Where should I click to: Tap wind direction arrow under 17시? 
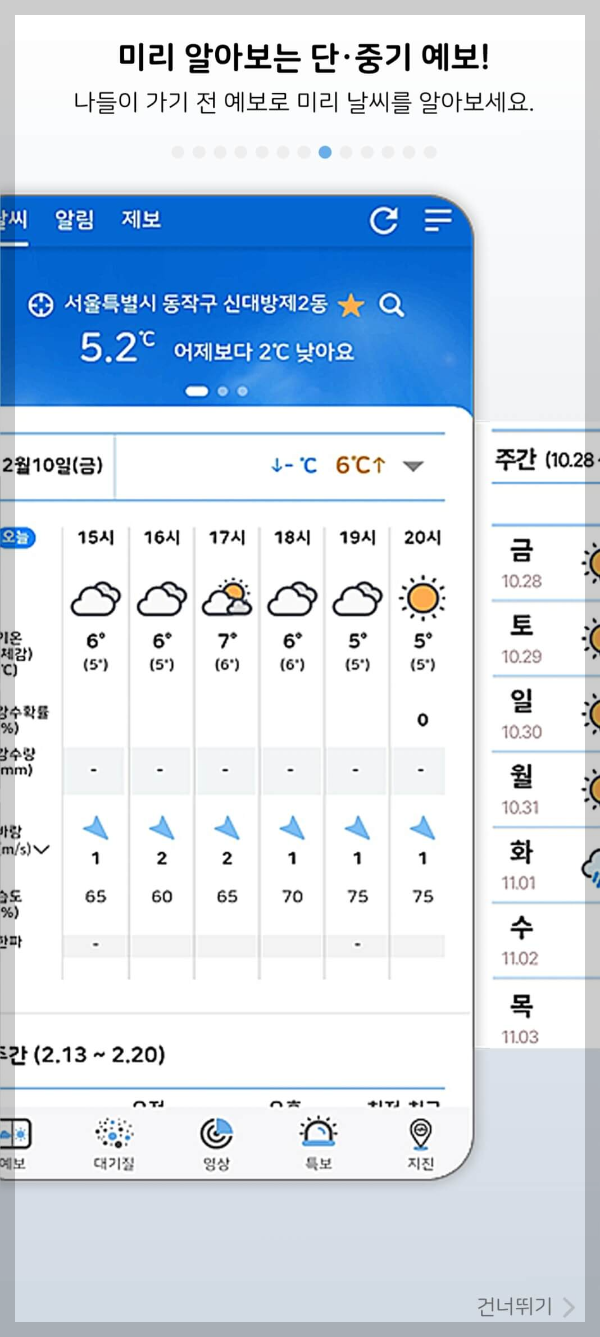pyautogui.click(x=227, y=827)
